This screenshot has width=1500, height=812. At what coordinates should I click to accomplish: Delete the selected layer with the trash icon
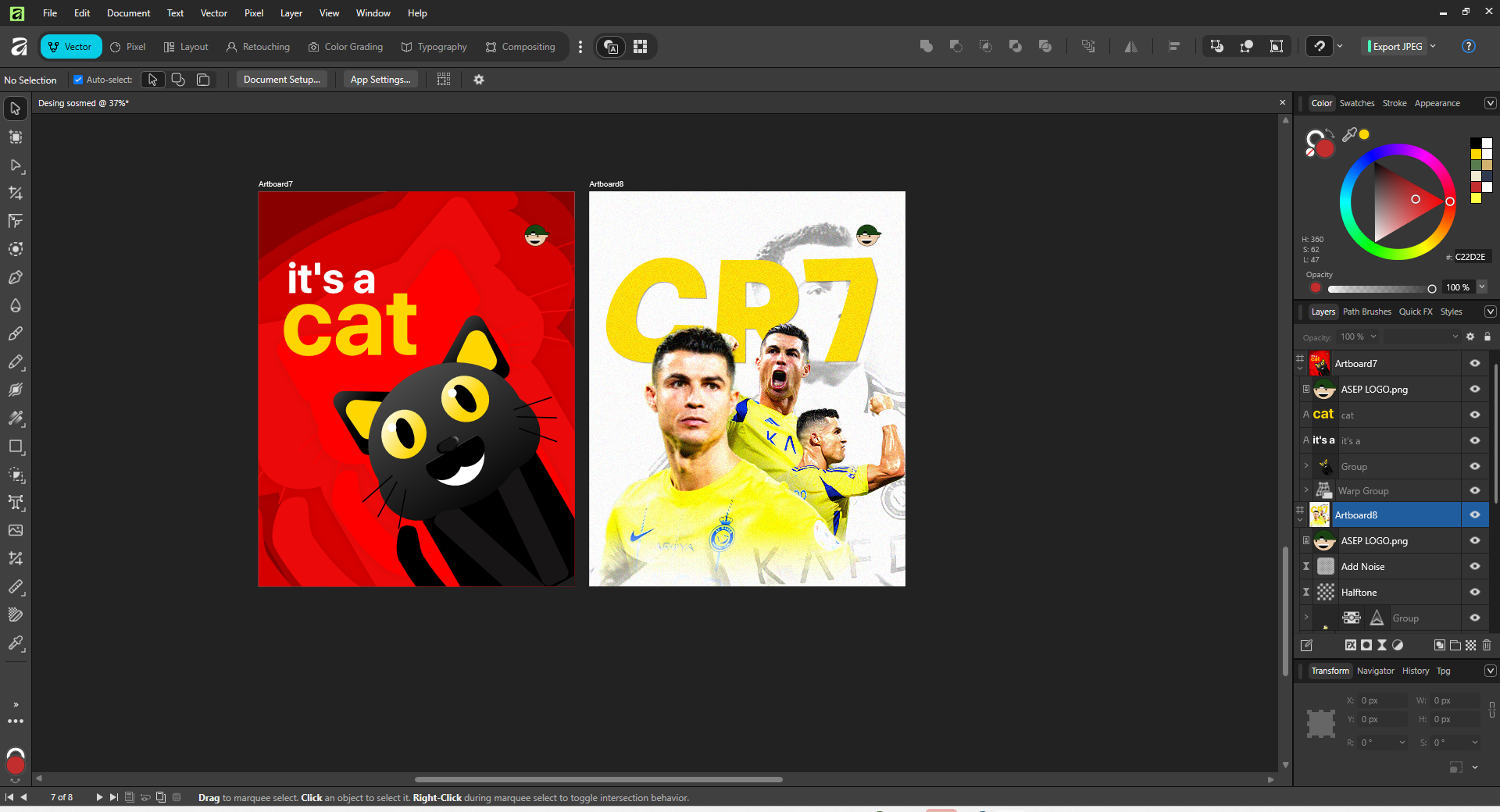[x=1486, y=645]
